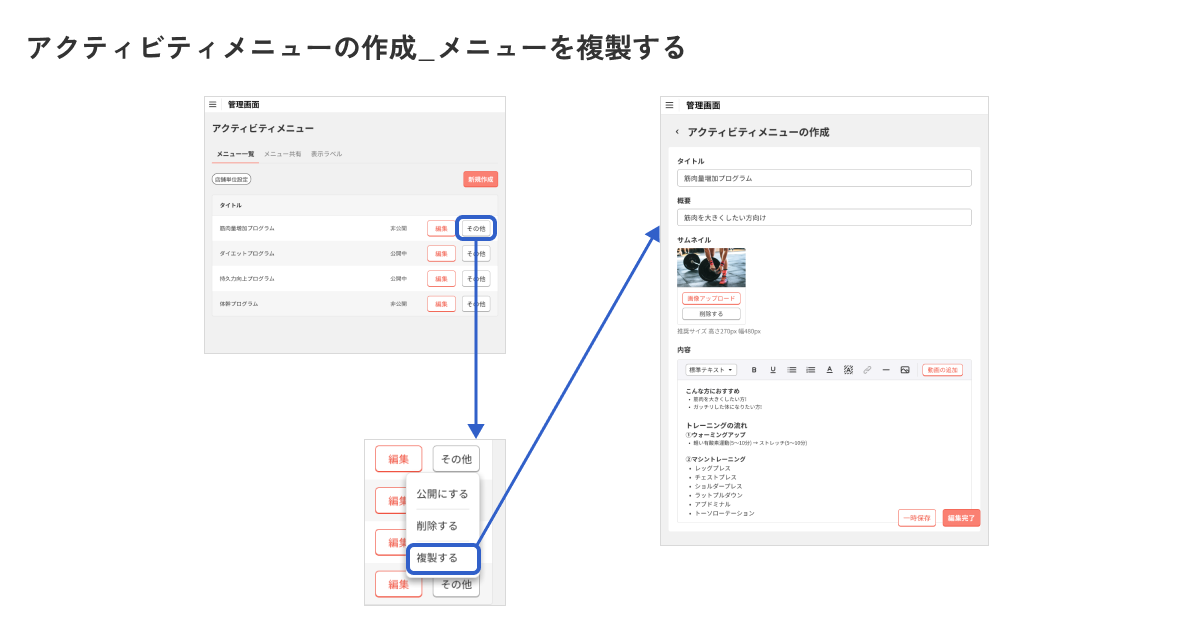
Task: Click the text background highlight icon
Action: click(848, 370)
